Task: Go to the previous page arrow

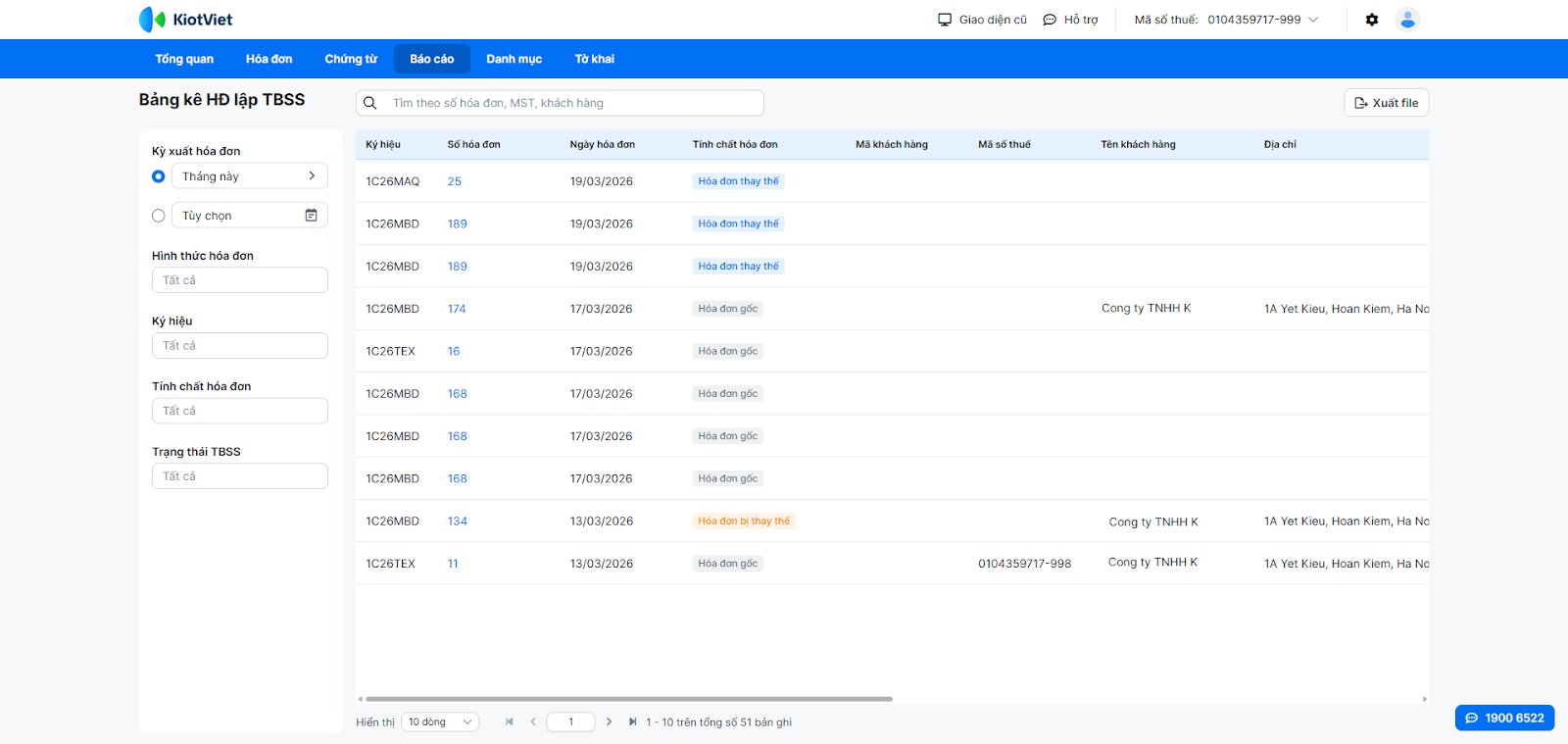Action: [x=533, y=722]
